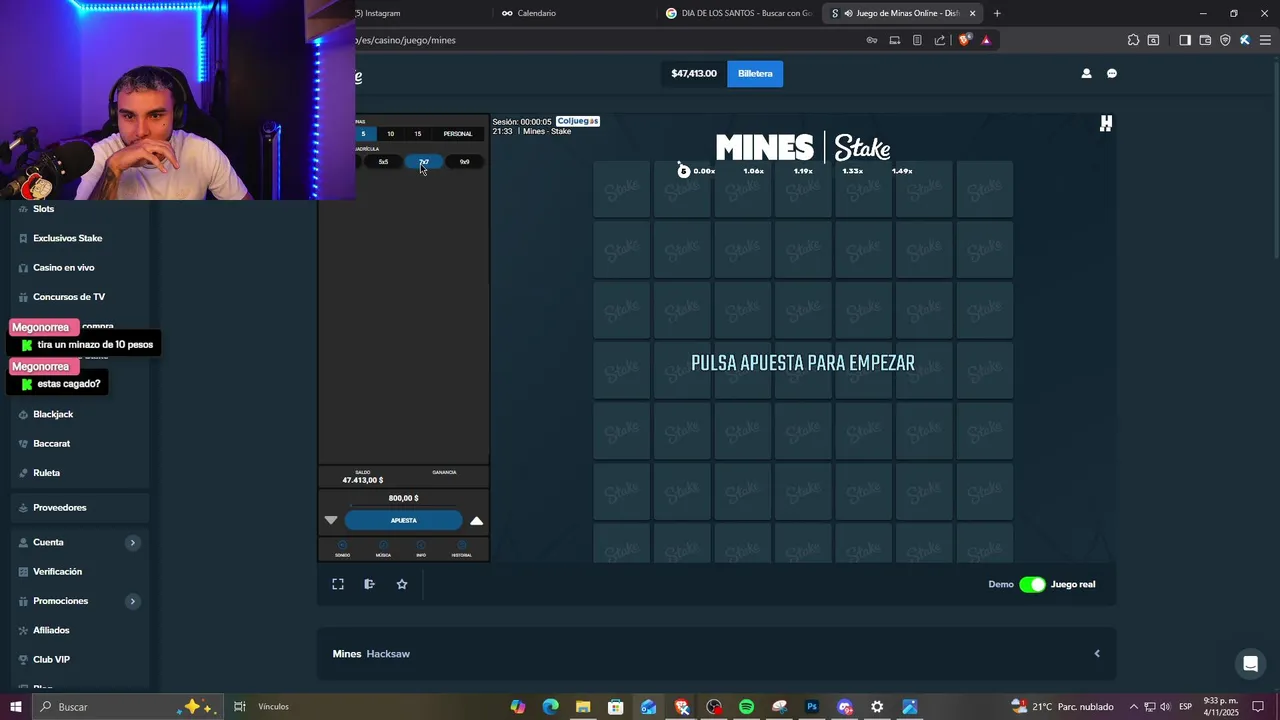Open the reader mode icon in address bar
Viewport: 1280px width, 720px height.
917,40
